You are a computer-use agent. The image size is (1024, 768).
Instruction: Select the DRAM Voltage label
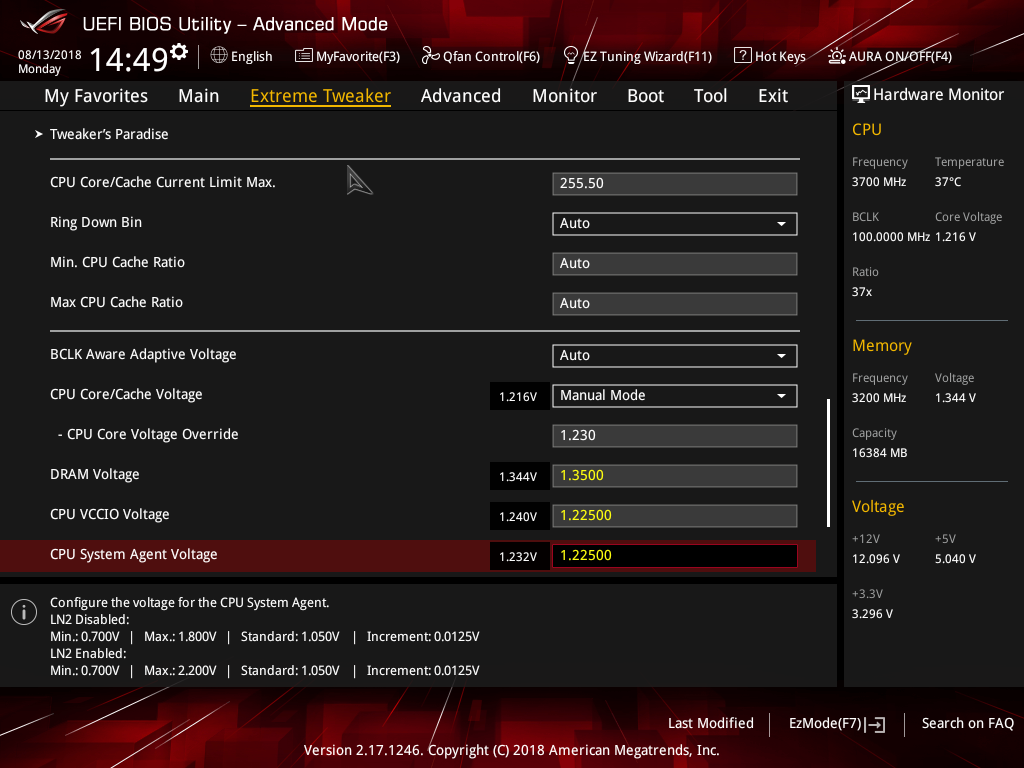click(95, 474)
